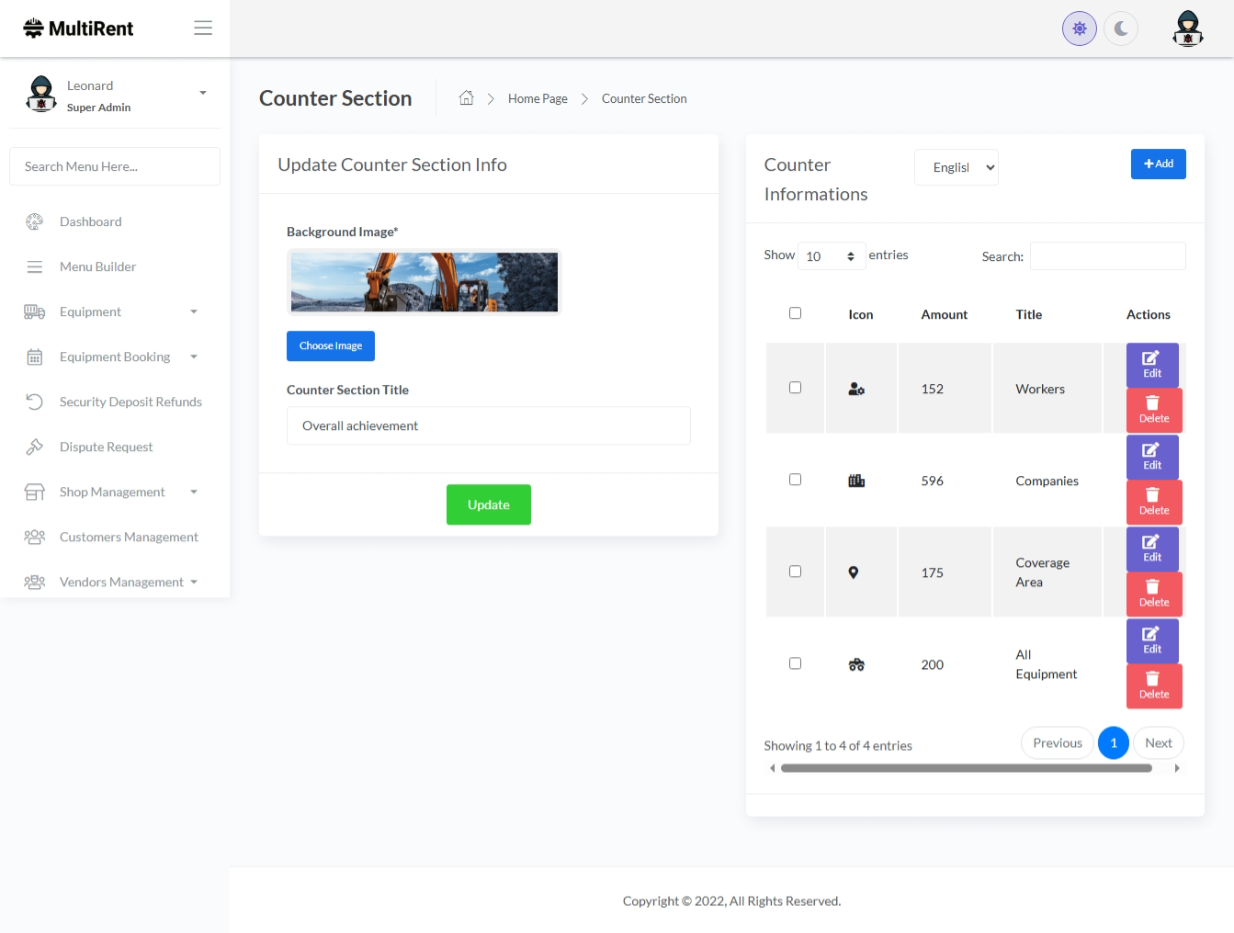The image size is (1234, 933).
Task: Delete the All Equipment counter
Action: tap(1153, 686)
